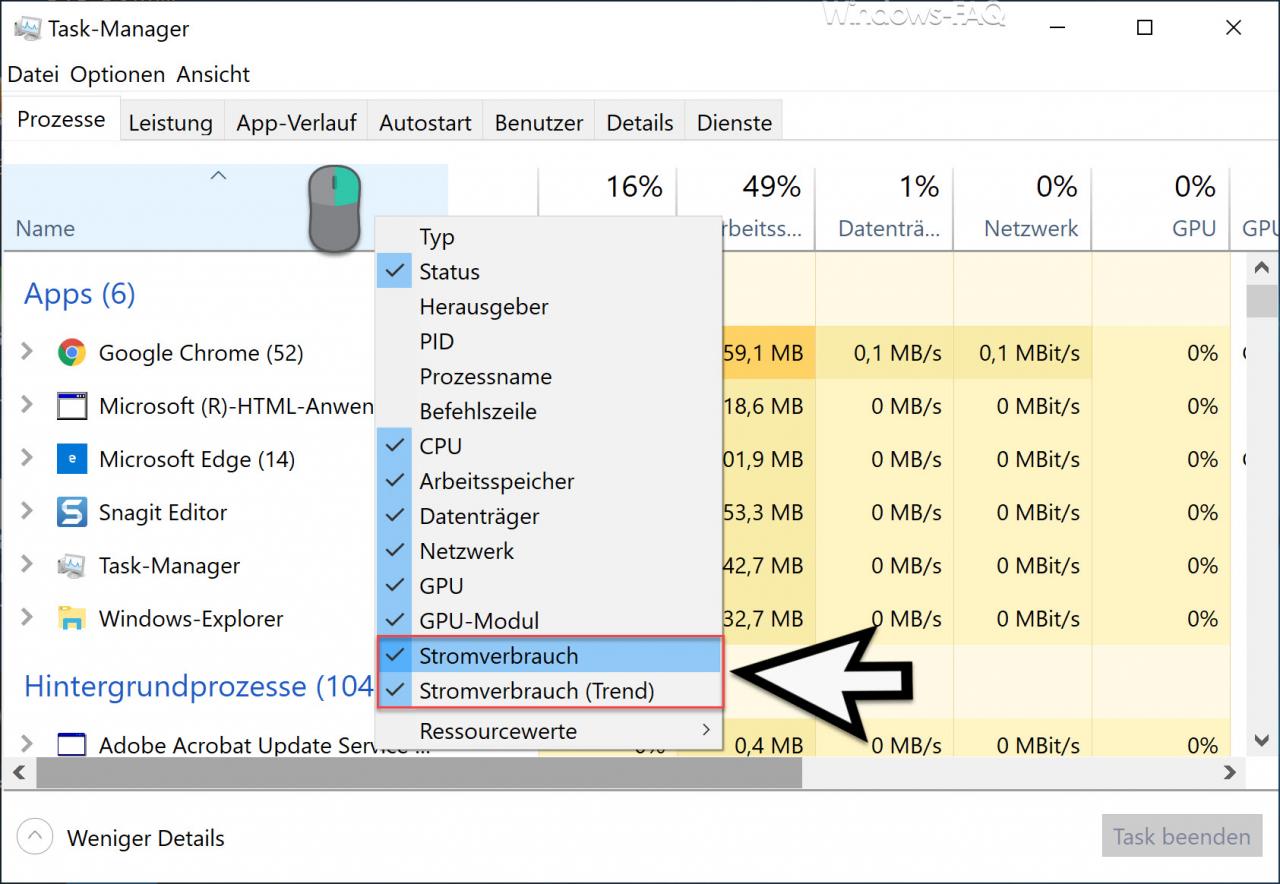Click the Microsoft (R)-HTML-Anwendung window icon
Viewport: 1280px width, 884px height.
pyautogui.click(x=71, y=406)
